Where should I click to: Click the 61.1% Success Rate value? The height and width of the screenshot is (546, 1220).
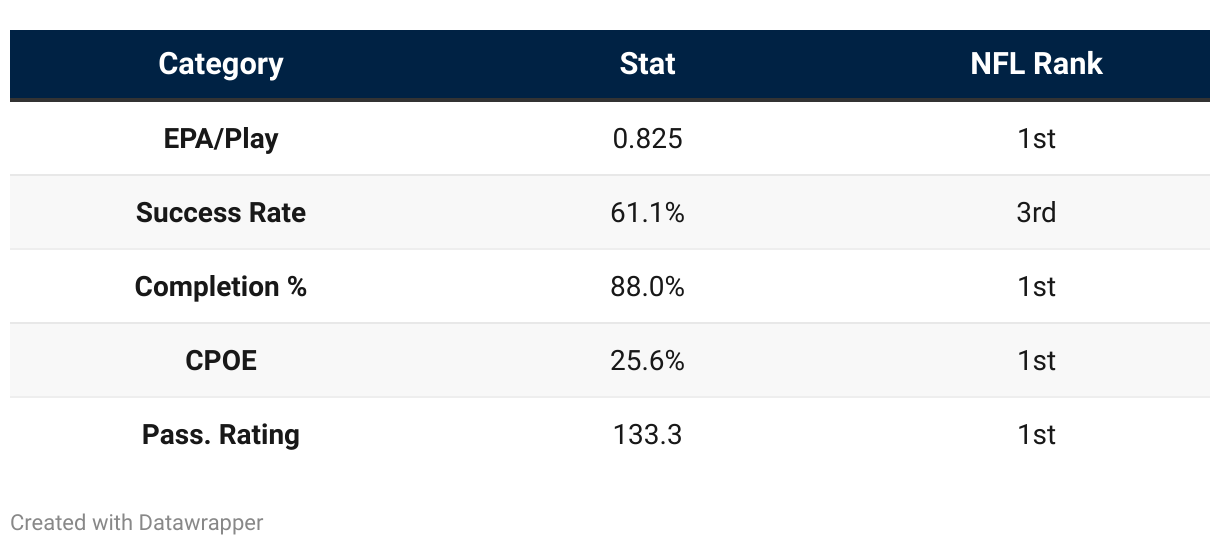point(648,212)
